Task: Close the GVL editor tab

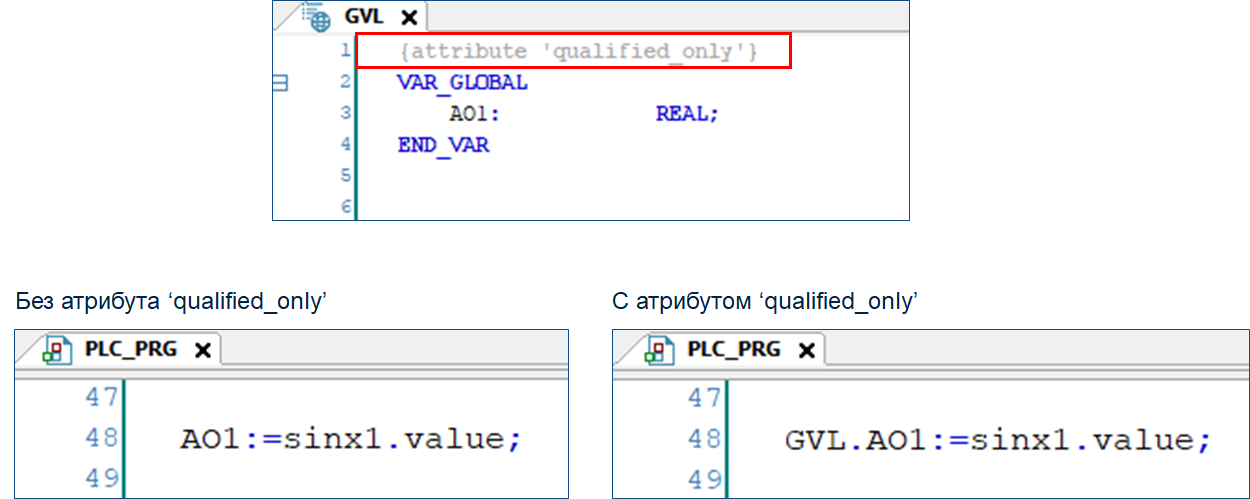Action: tap(408, 17)
